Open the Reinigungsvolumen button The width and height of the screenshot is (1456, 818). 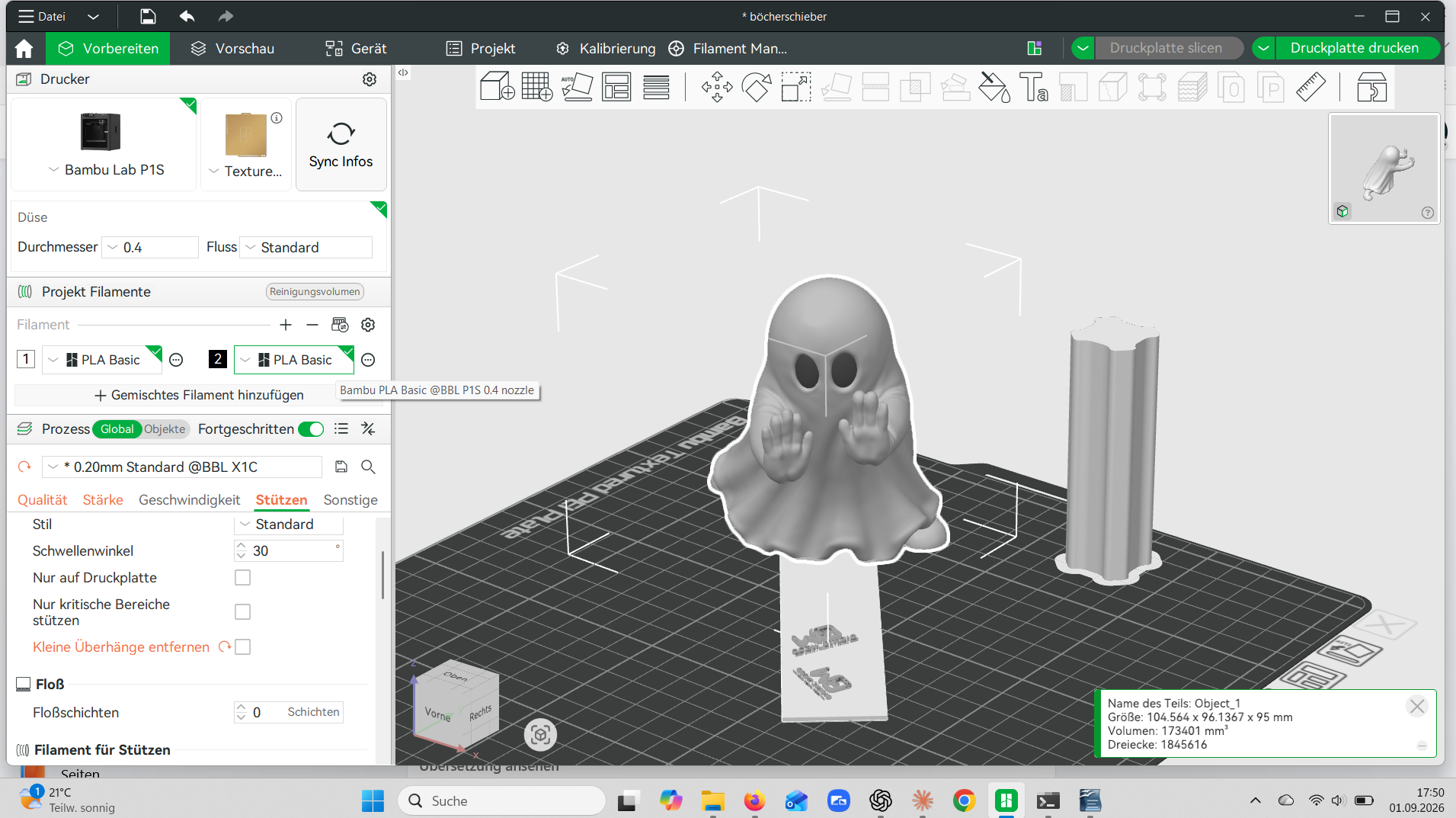click(315, 292)
